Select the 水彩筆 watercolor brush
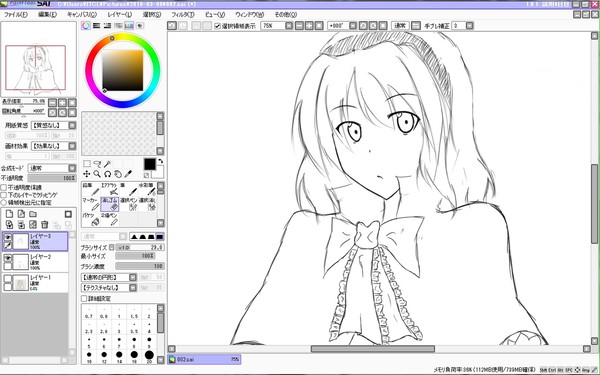The width and height of the screenshot is (600, 375). point(147,189)
